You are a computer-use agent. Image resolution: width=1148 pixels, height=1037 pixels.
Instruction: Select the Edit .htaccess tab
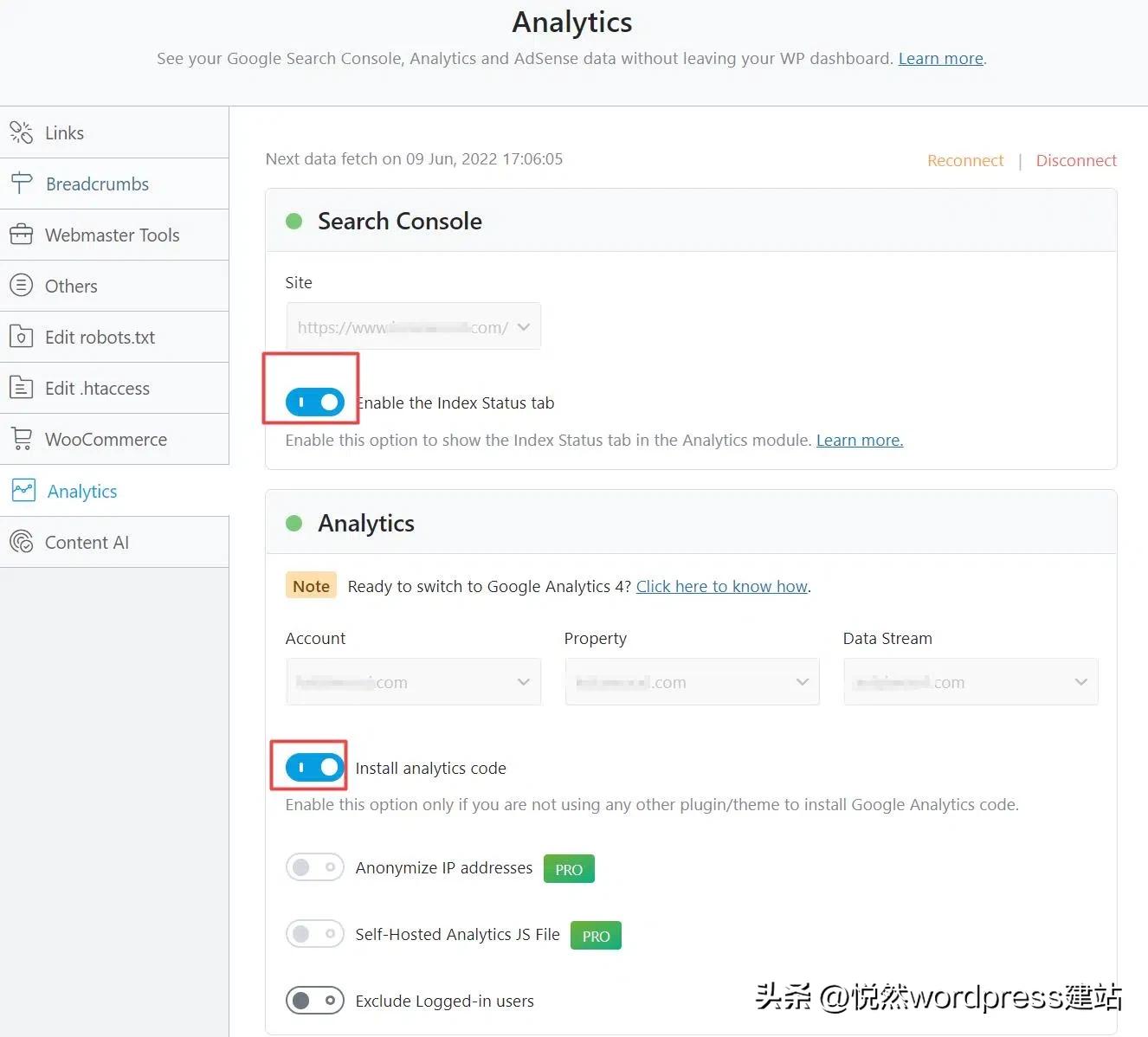(114, 388)
